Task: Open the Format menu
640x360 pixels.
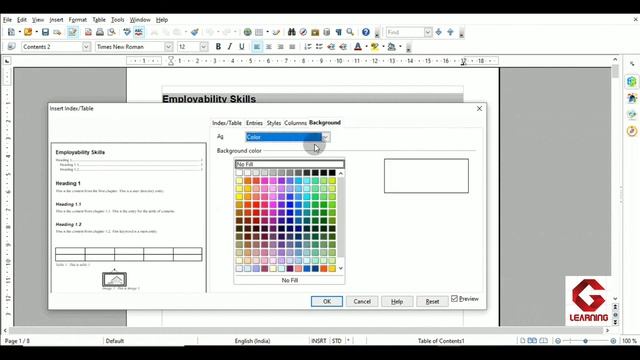Action: pos(78,20)
